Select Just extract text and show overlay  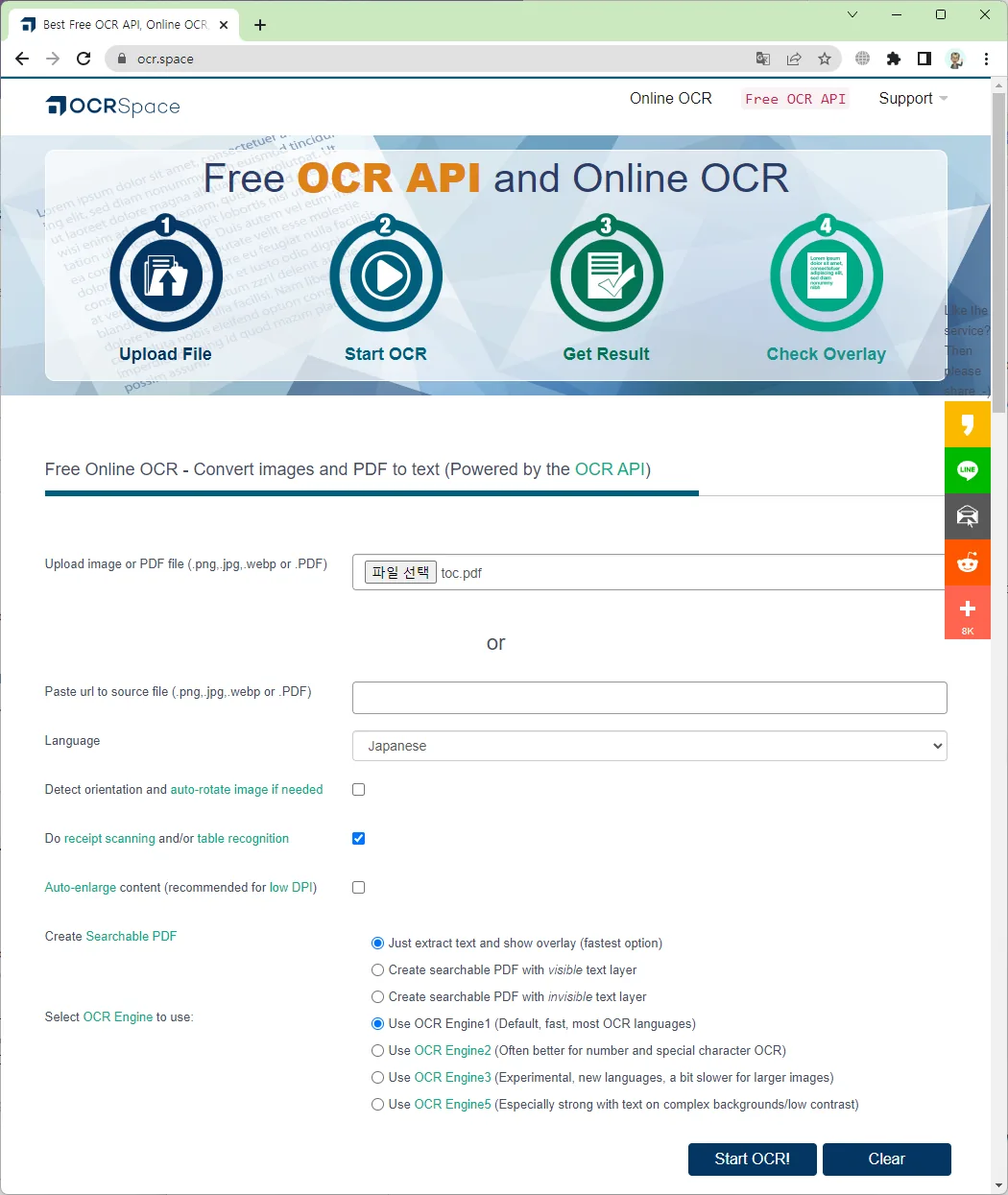(378, 943)
